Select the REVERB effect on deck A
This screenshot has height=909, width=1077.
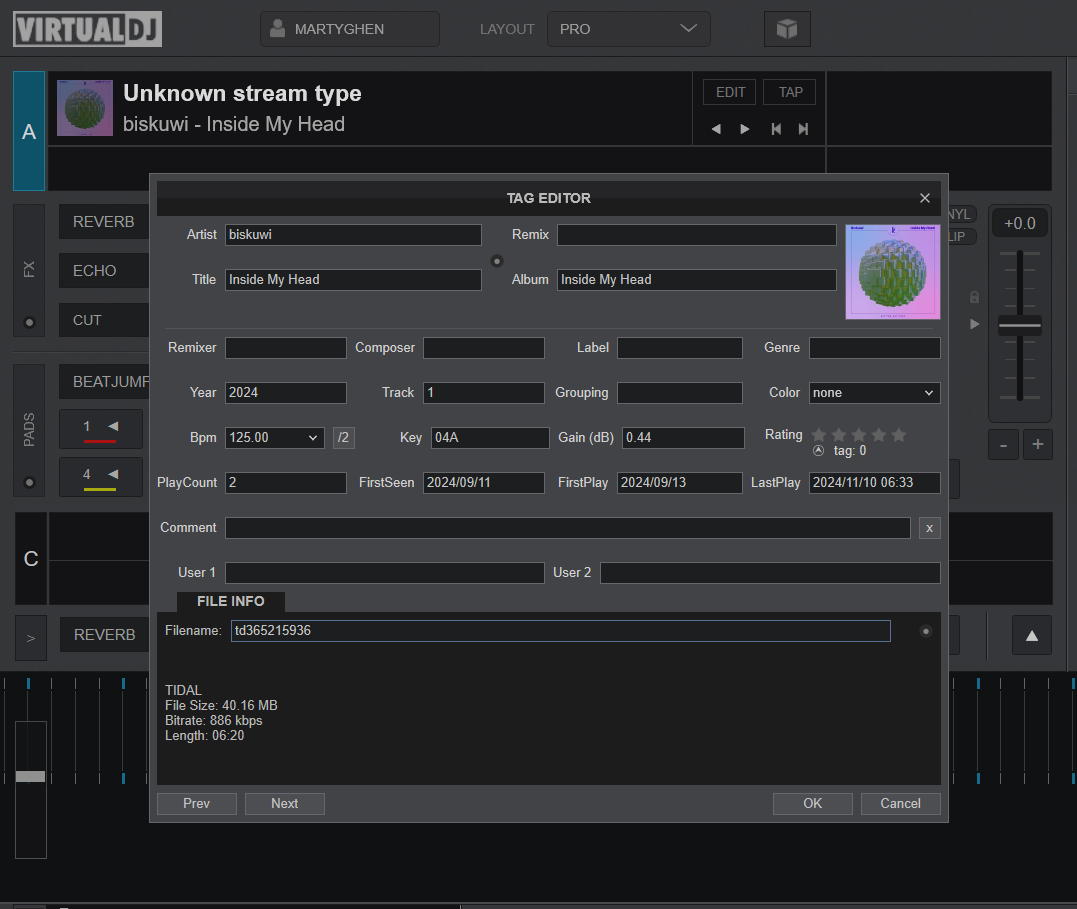point(104,222)
